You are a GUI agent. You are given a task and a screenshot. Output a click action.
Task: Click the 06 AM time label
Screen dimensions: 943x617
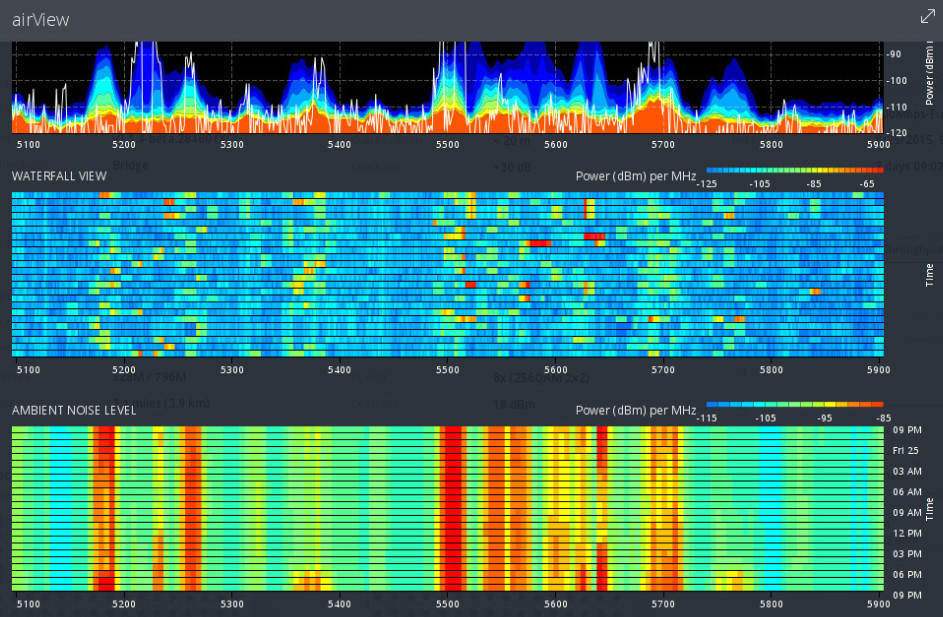[906, 491]
